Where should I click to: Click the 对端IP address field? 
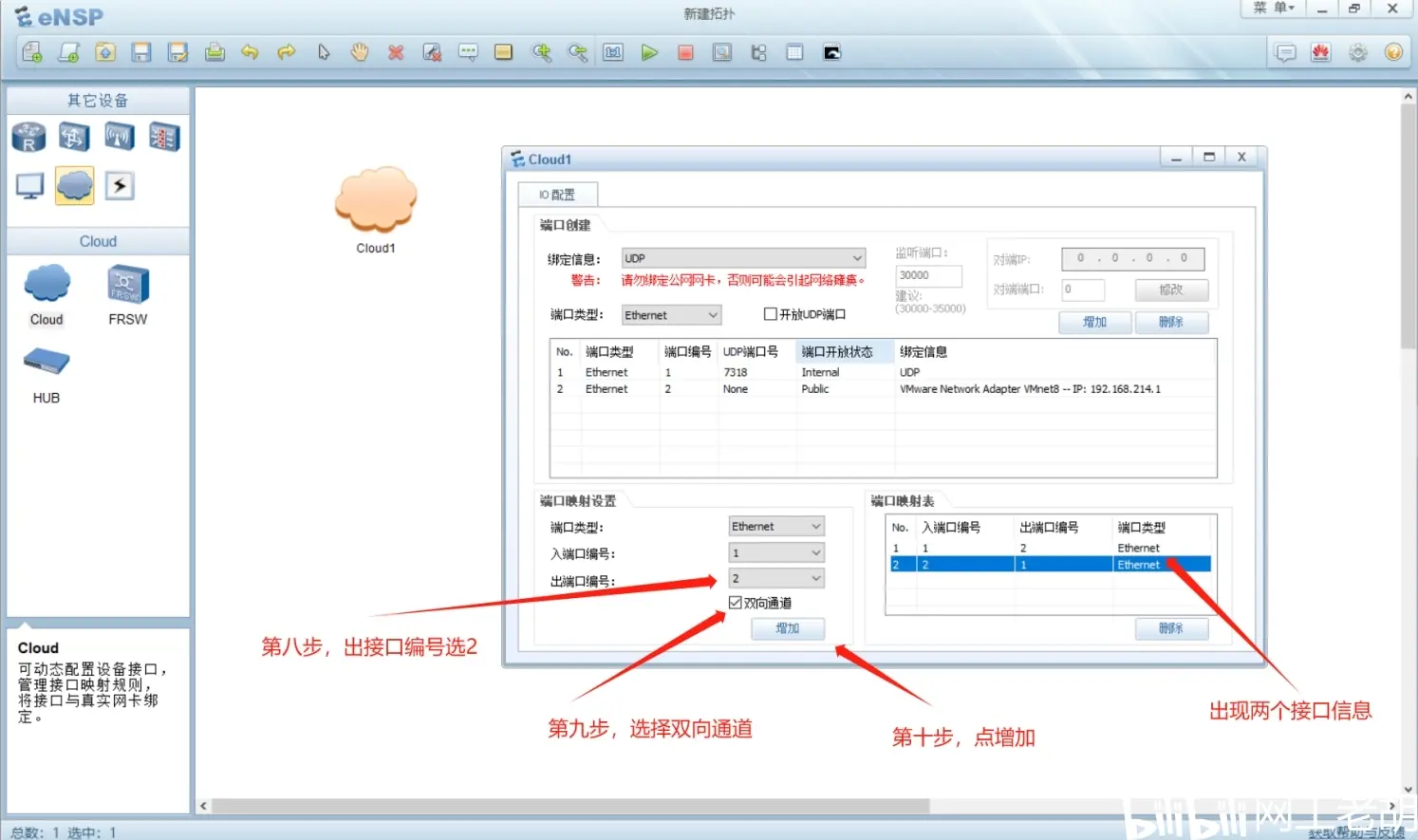[x=1133, y=258]
